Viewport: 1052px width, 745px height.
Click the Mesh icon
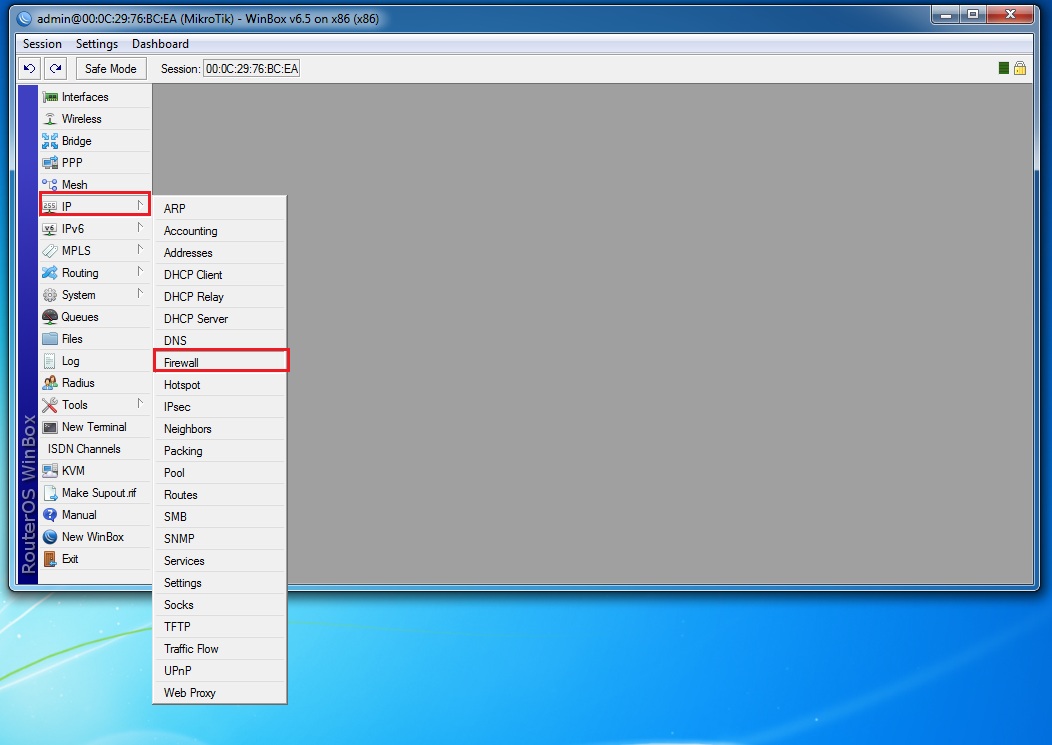(x=50, y=185)
